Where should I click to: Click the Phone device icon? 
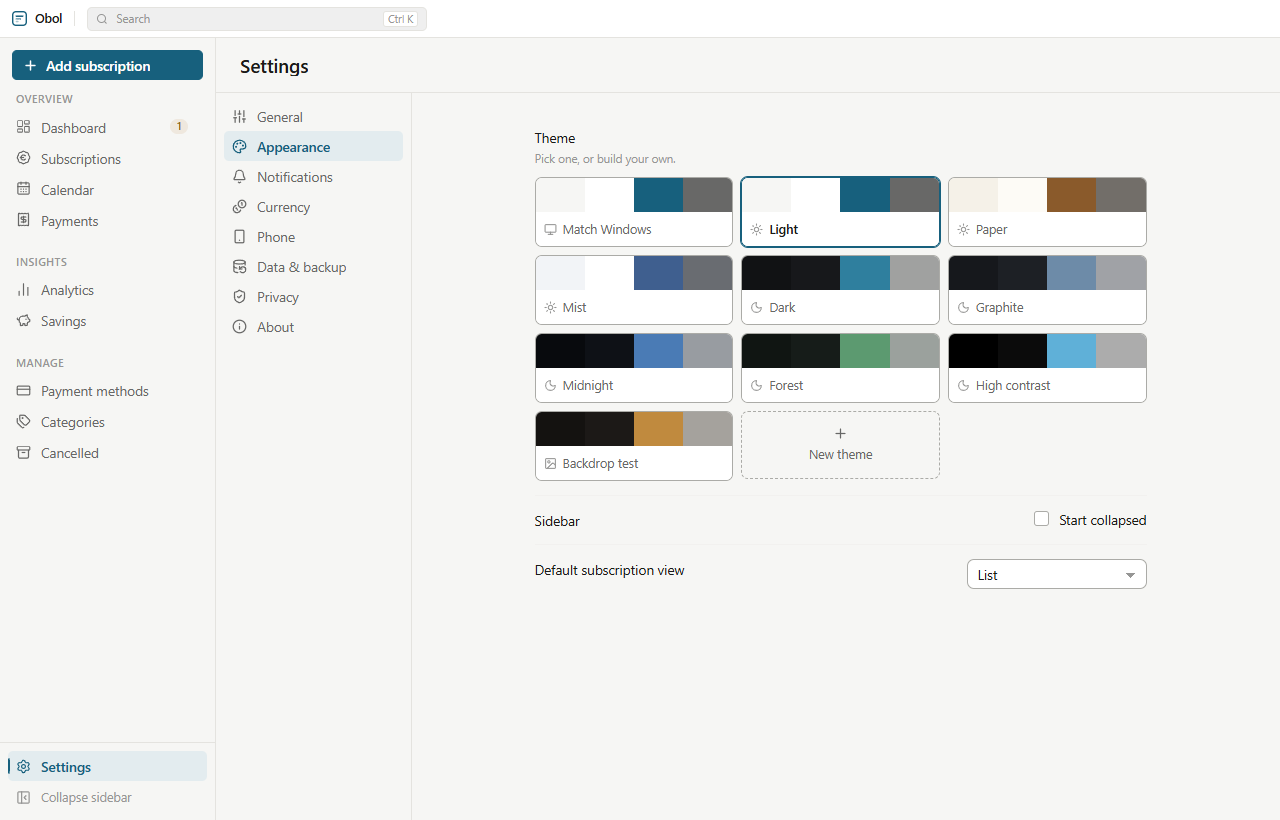coord(239,237)
